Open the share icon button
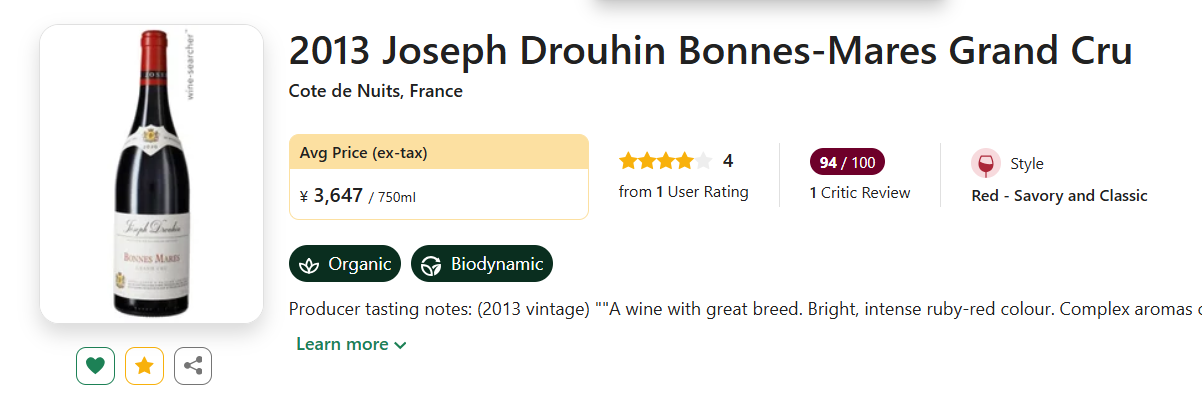 [x=193, y=366]
